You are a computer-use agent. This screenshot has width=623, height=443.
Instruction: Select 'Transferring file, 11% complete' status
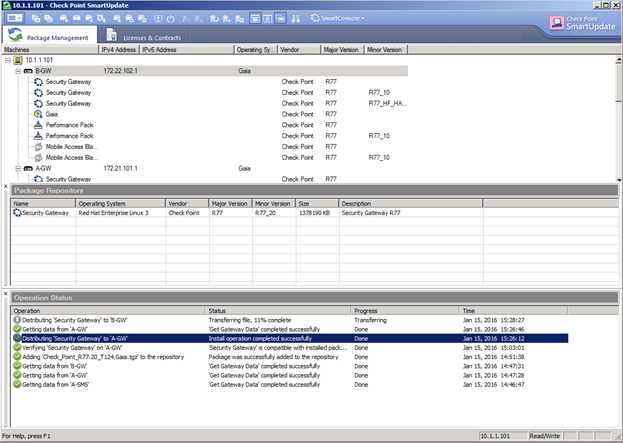(x=250, y=320)
